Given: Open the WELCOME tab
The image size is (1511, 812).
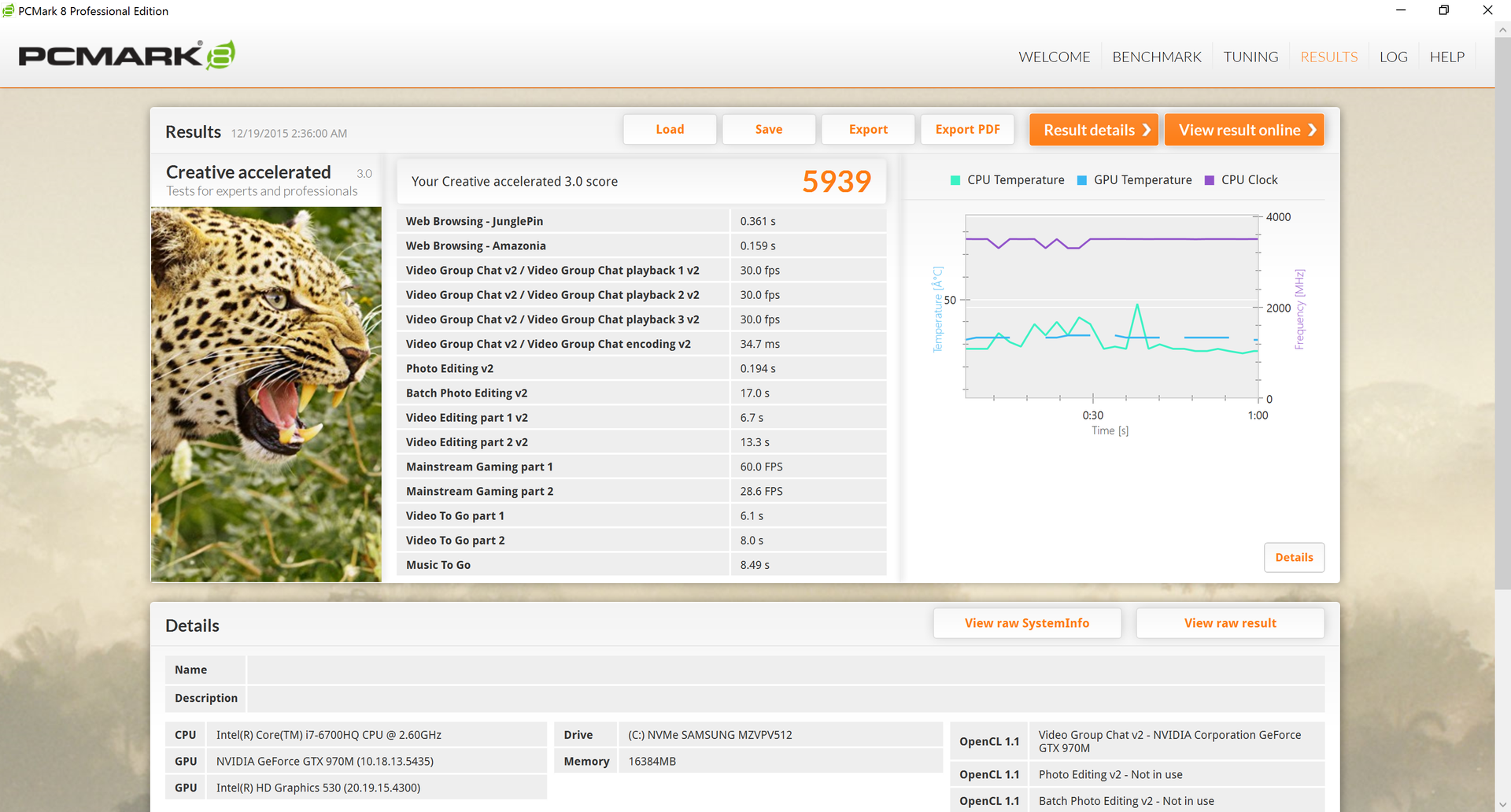Looking at the screenshot, I should (x=1055, y=57).
